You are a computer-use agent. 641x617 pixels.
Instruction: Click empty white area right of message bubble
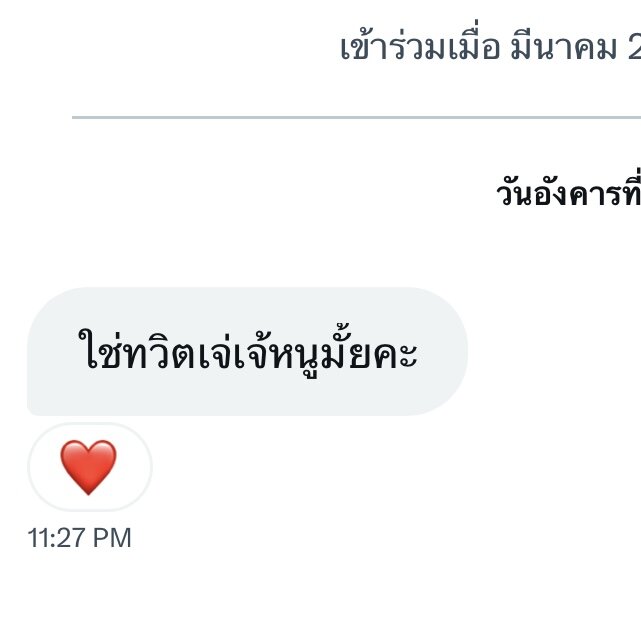click(552, 352)
